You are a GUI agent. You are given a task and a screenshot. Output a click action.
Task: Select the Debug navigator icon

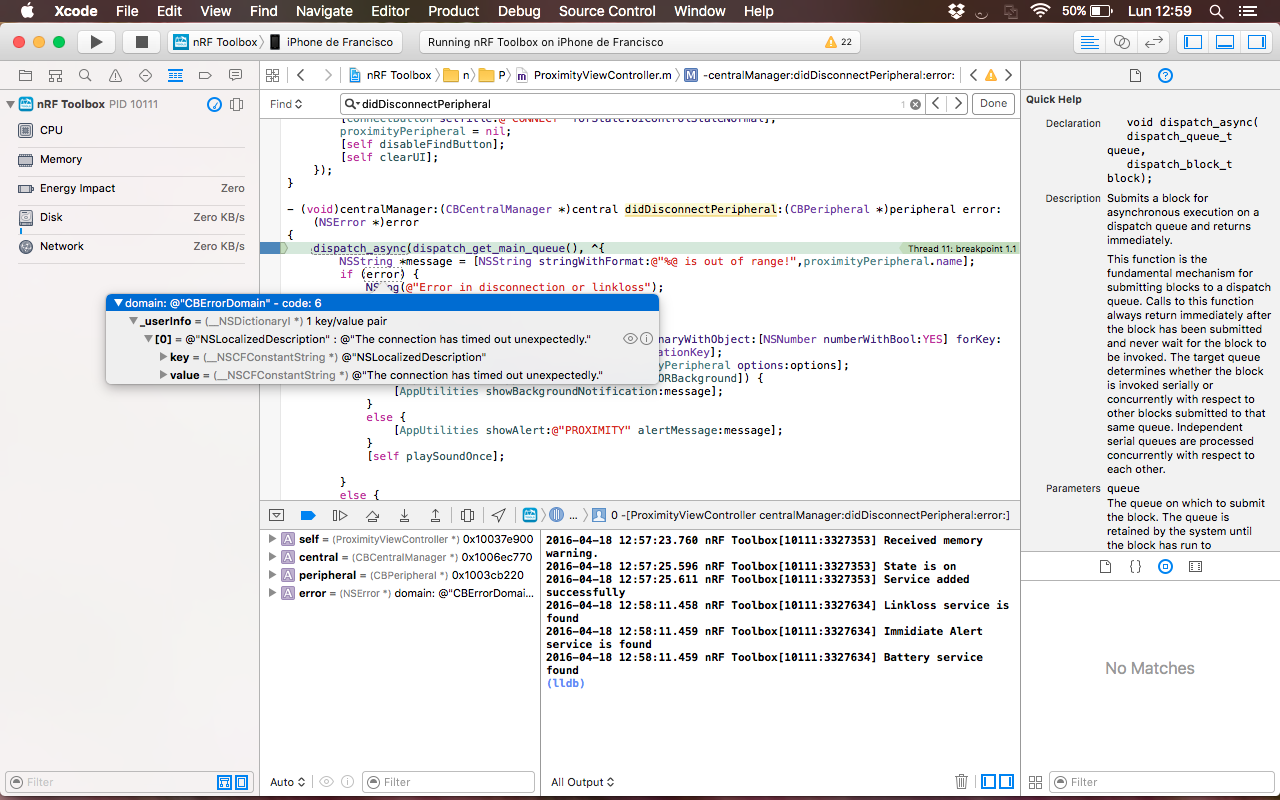tap(176, 76)
